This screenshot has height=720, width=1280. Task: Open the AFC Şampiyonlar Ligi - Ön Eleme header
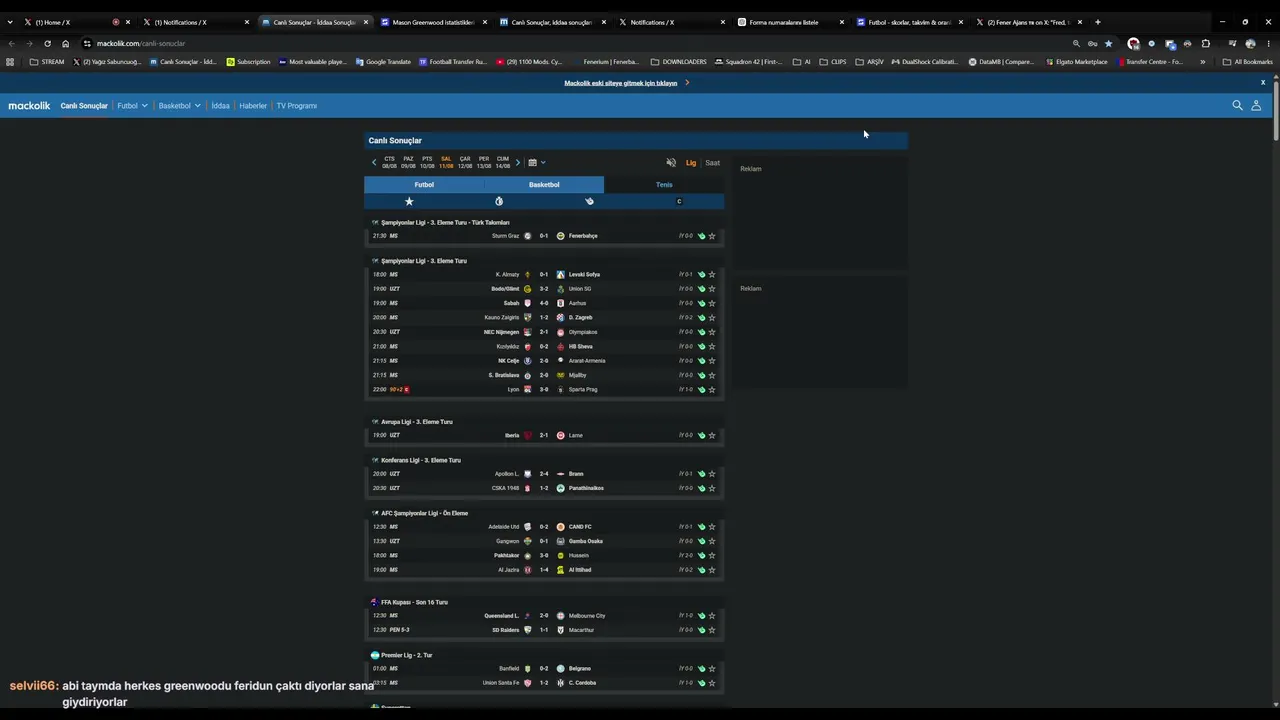[x=424, y=513]
